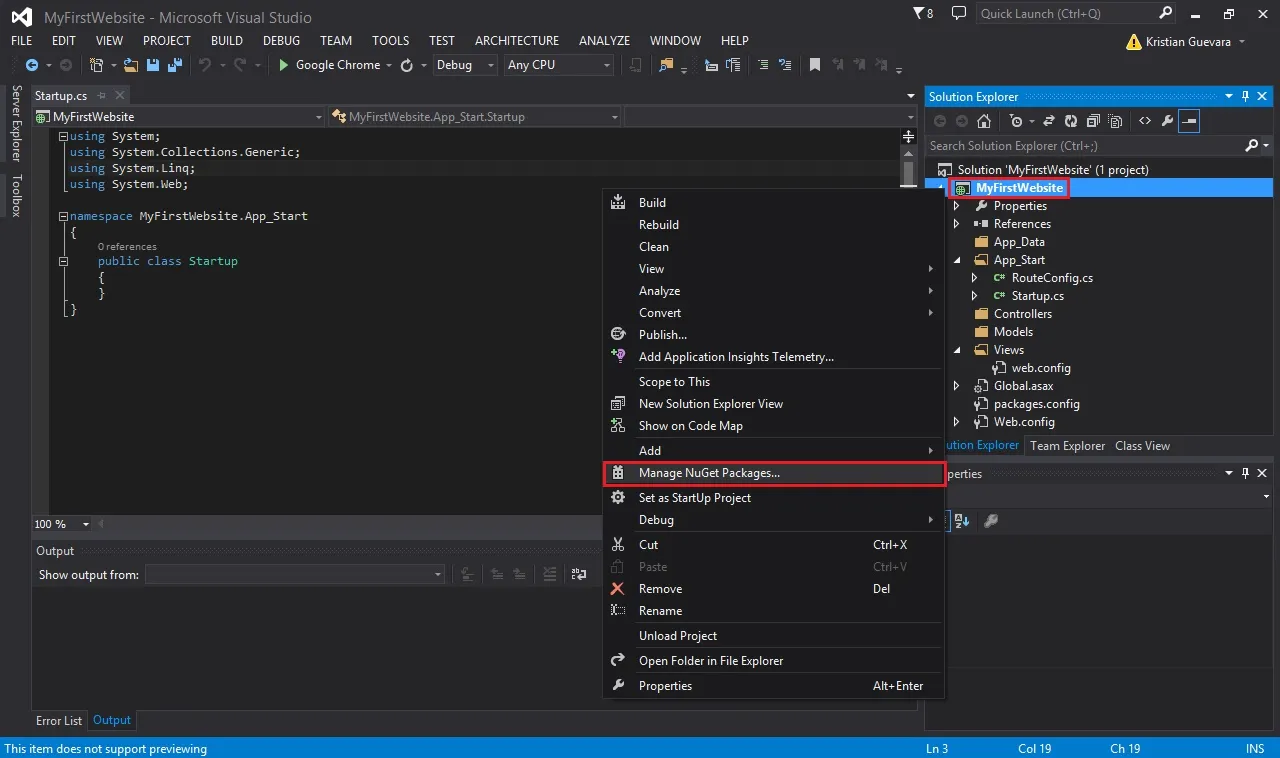
Task: Expand the References node in Solution Explorer
Action: pyautogui.click(x=956, y=224)
